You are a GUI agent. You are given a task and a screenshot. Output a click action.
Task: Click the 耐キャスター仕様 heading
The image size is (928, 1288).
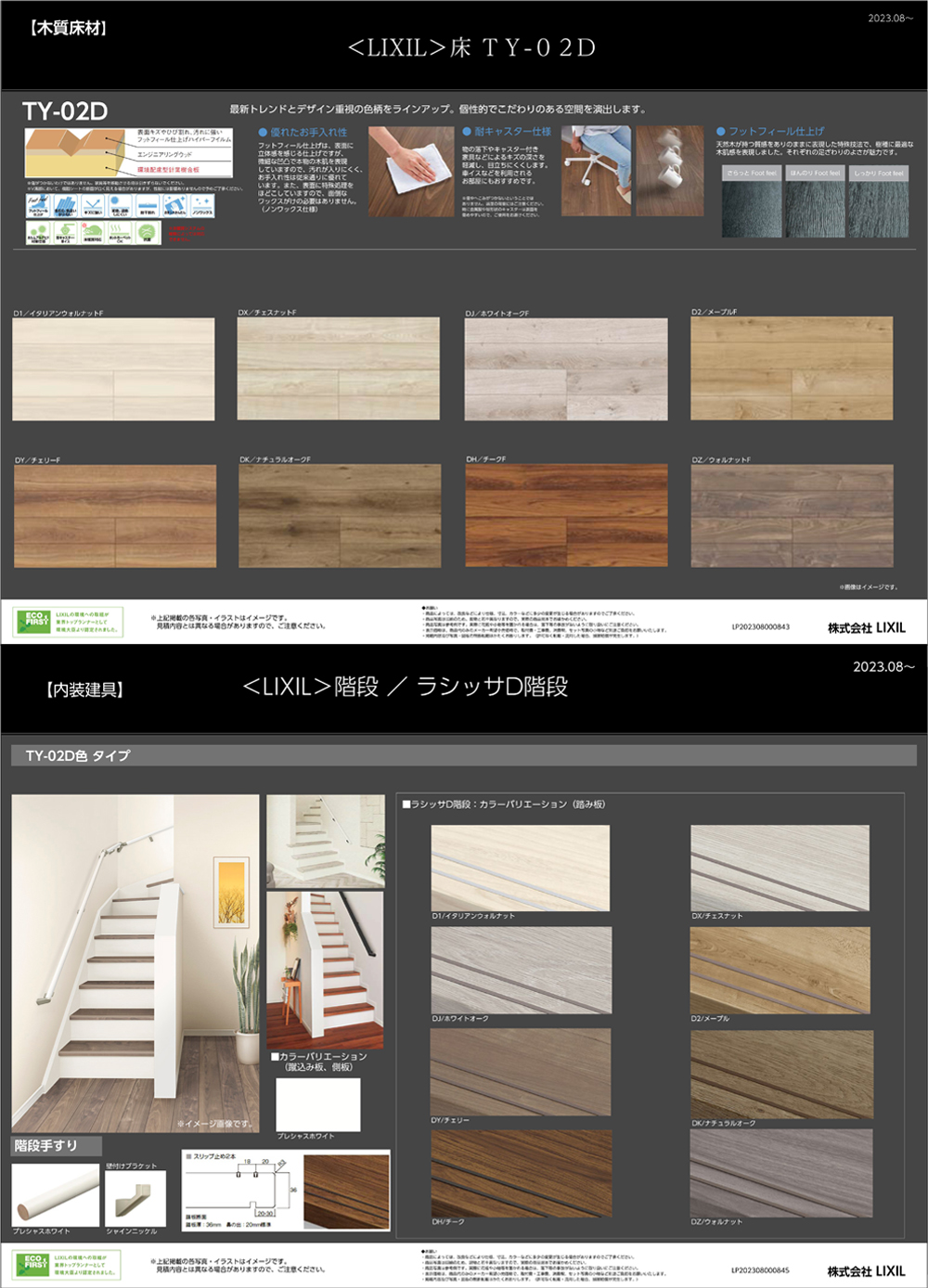click(x=507, y=132)
